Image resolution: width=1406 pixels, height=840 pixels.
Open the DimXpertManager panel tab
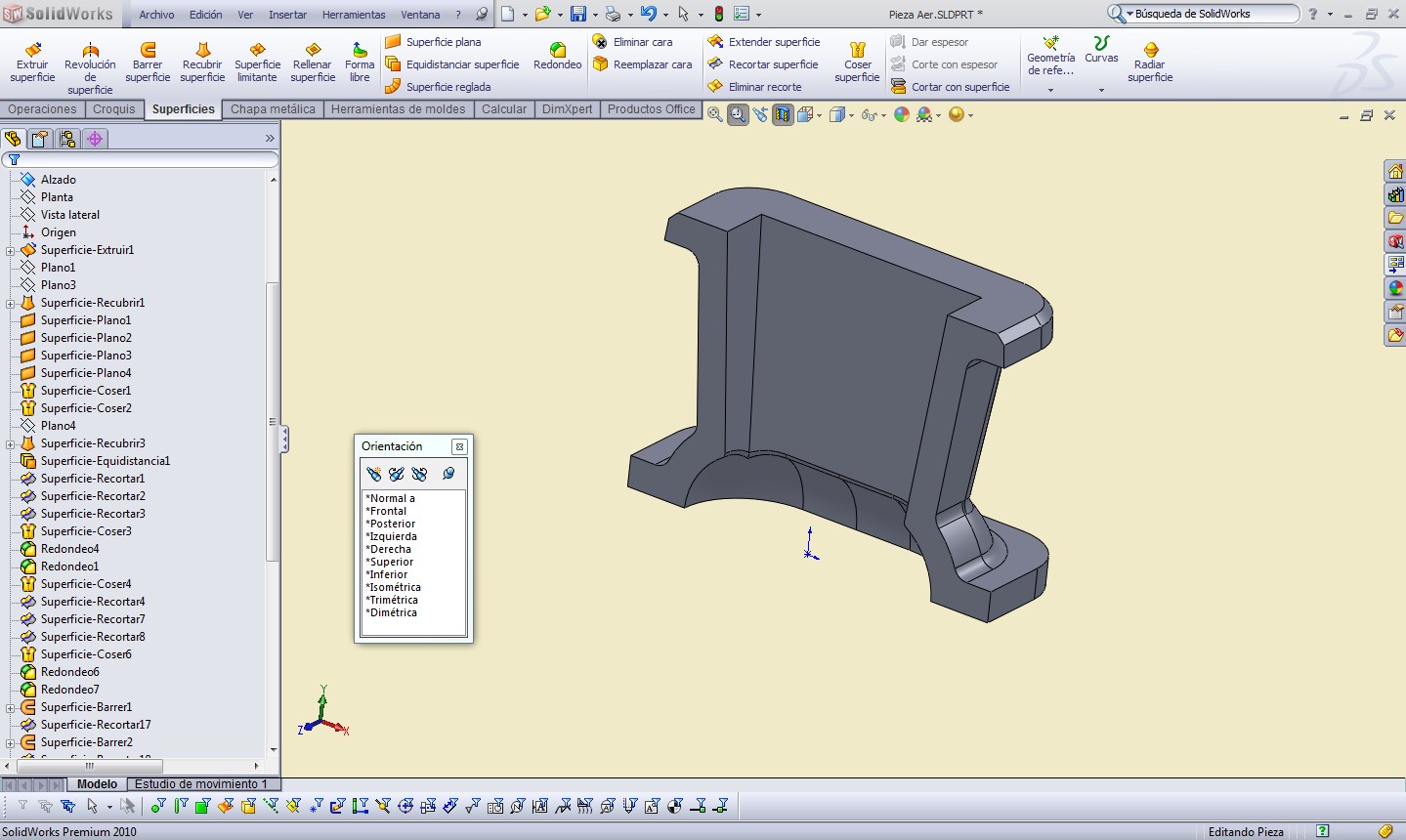[x=95, y=139]
